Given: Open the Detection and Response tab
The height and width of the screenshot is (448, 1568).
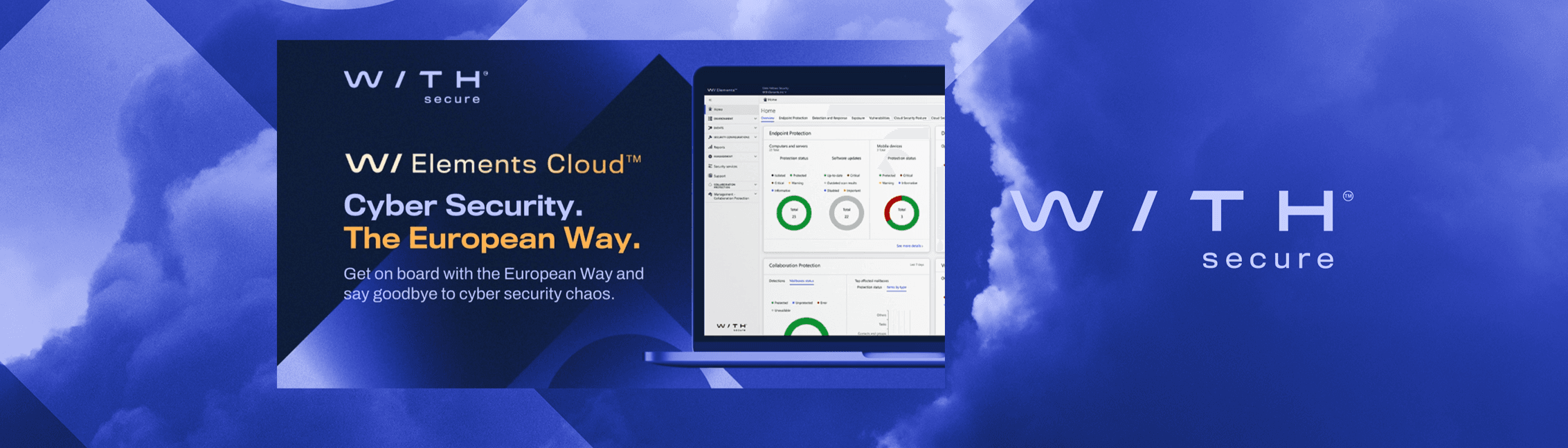Looking at the screenshot, I should pyautogui.click(x=829, y=118).
